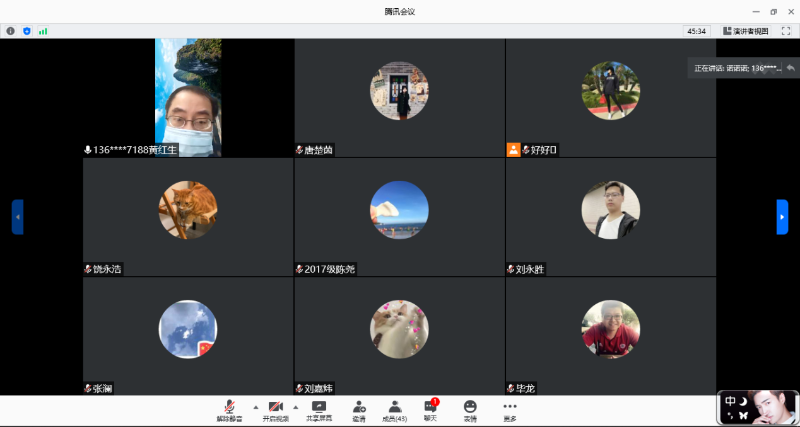
Task: Go to next page of participants
Action: coord(782,217)
